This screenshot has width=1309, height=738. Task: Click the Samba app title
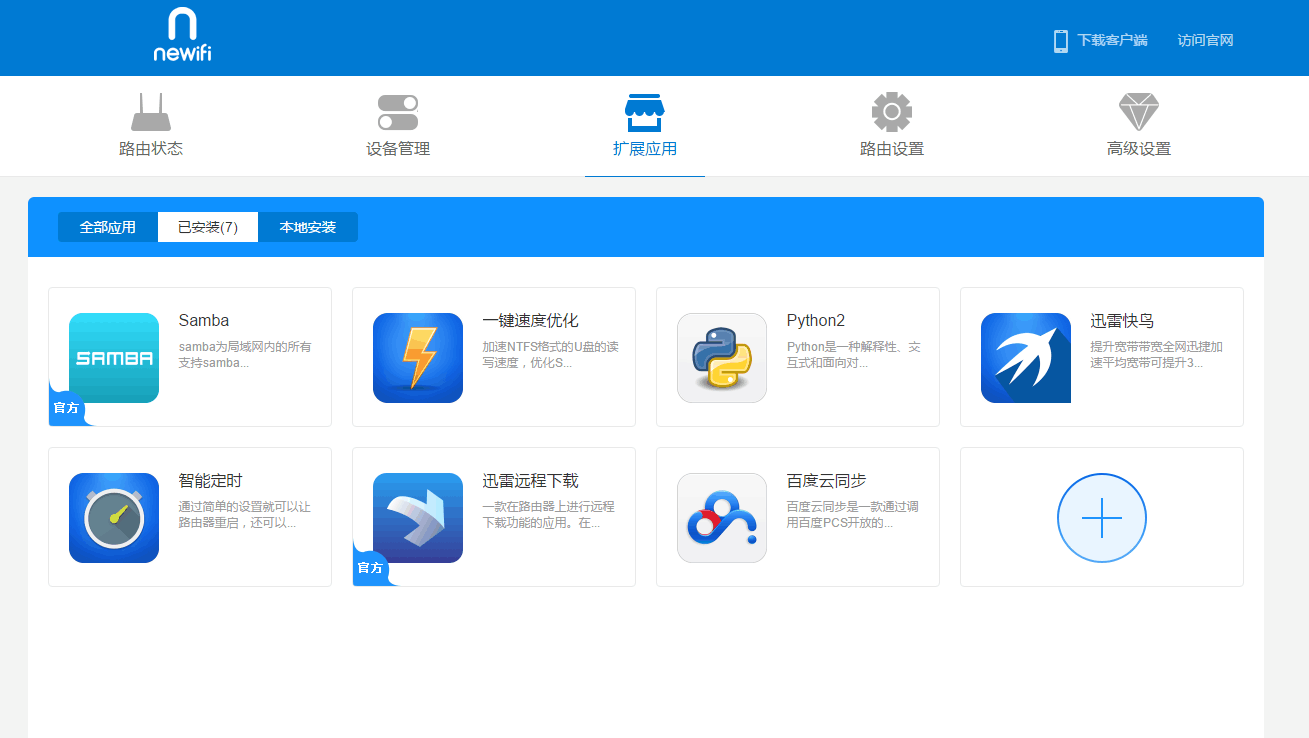(x=204, y=321)
